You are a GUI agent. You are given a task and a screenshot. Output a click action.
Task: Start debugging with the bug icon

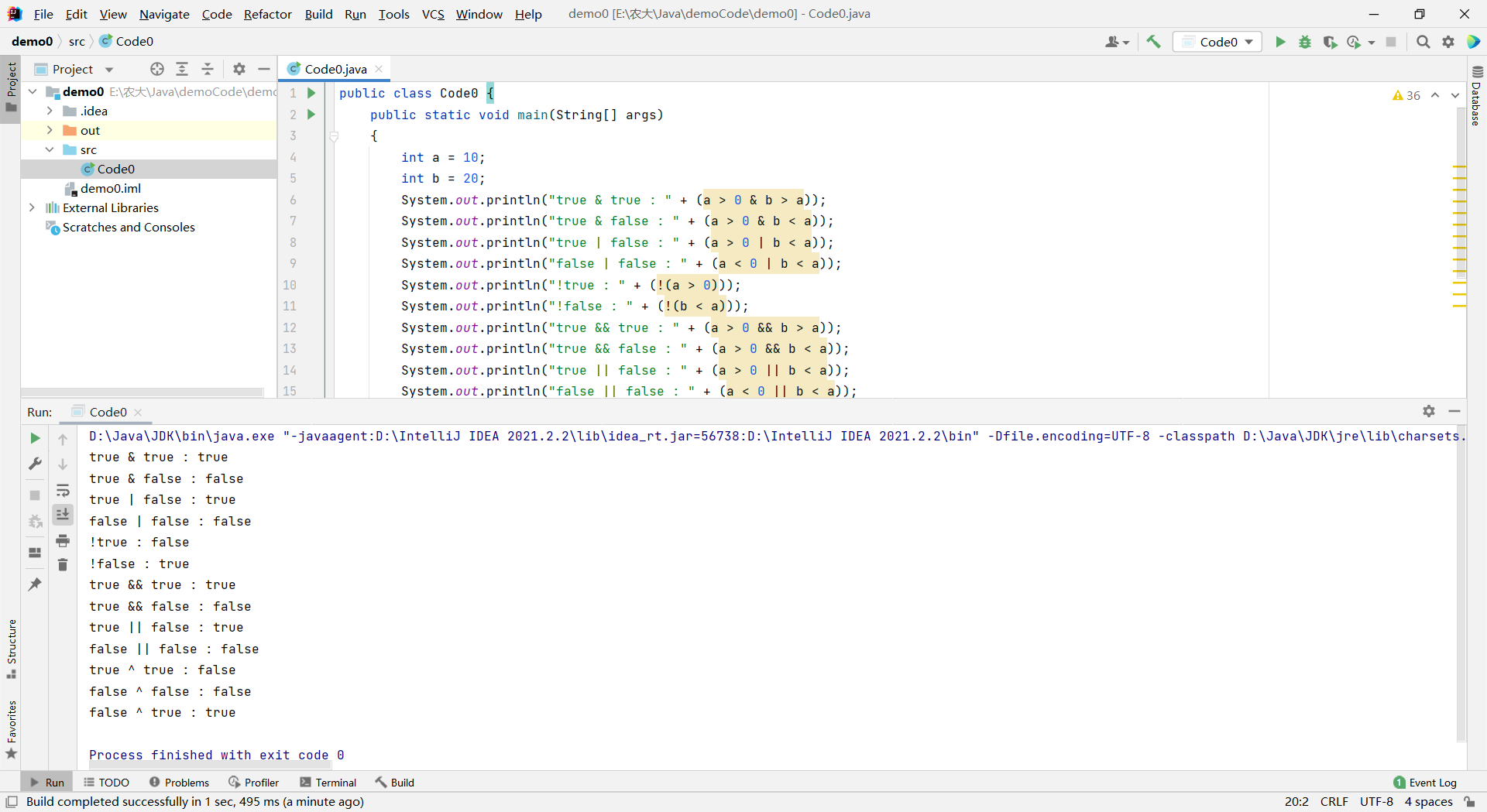[x=1305, y=42]
